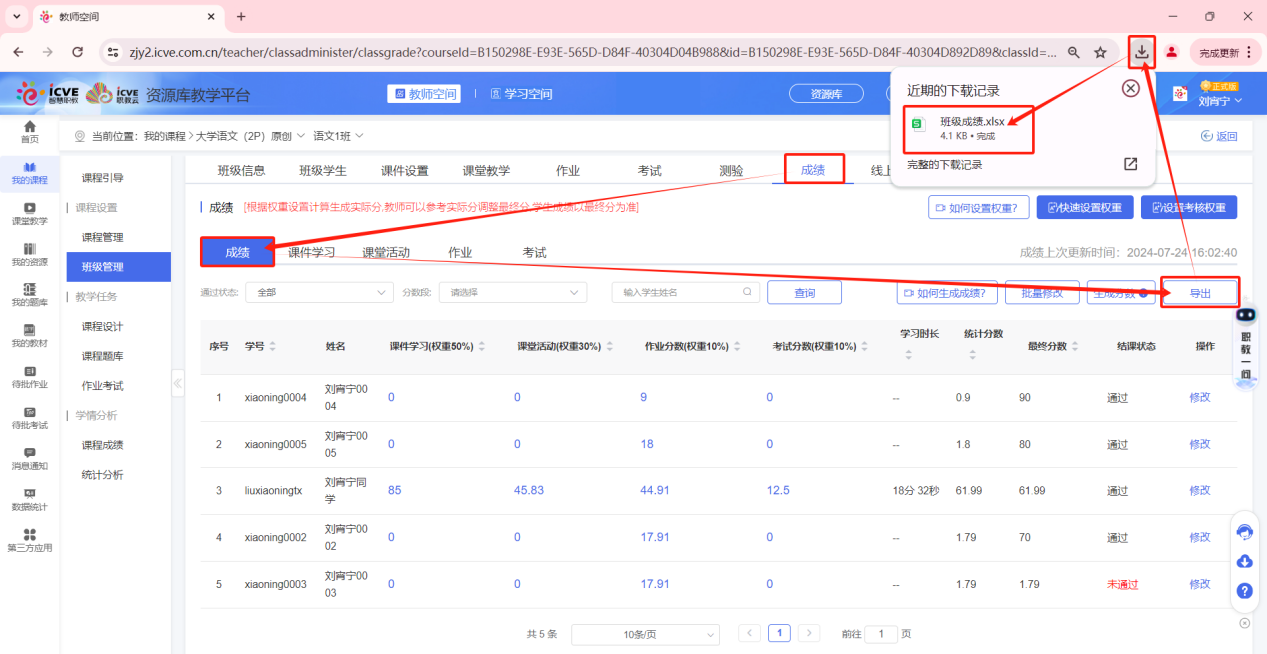This screenshot has width=1267, height=654.
Task: Click the 首页 home icon in sidebar
Action: coord(29,127)
